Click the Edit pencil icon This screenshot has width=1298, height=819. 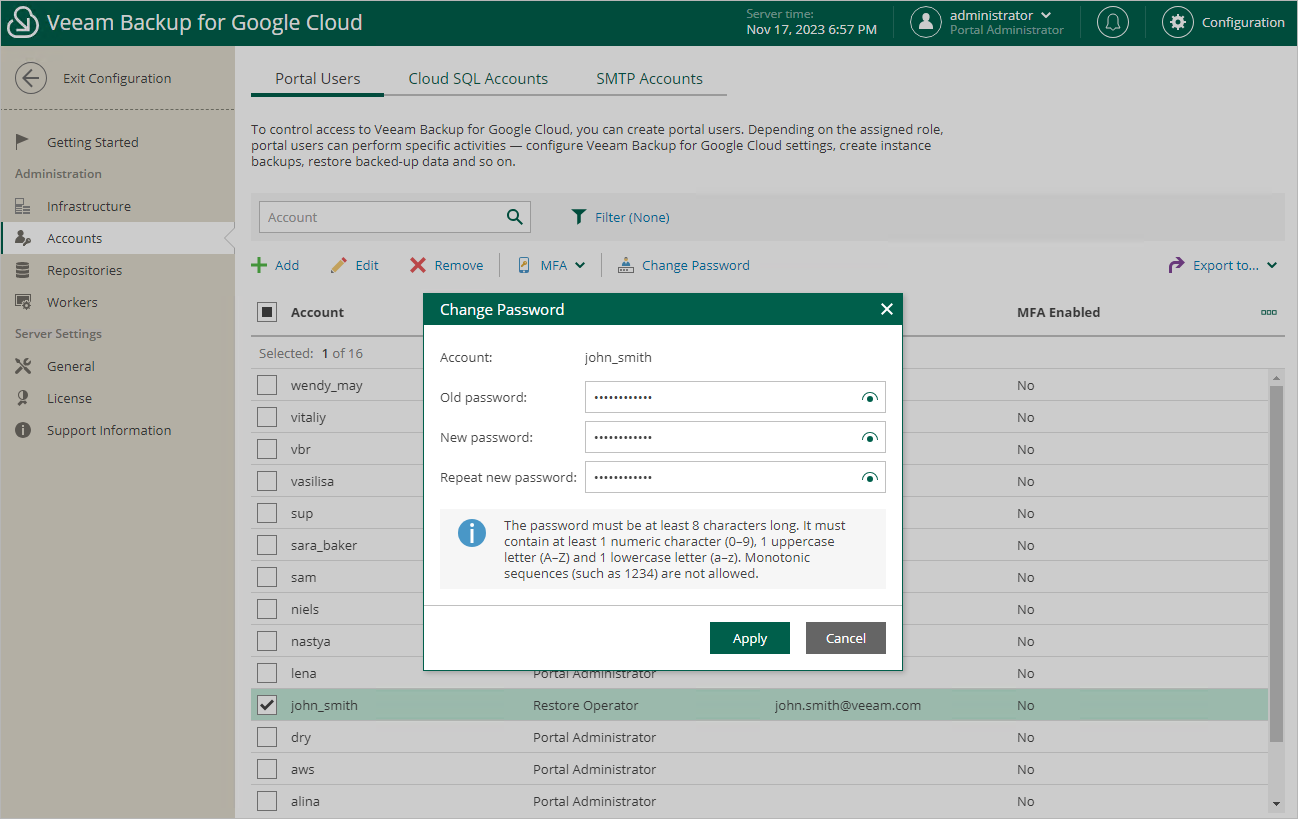coord(339,265)
